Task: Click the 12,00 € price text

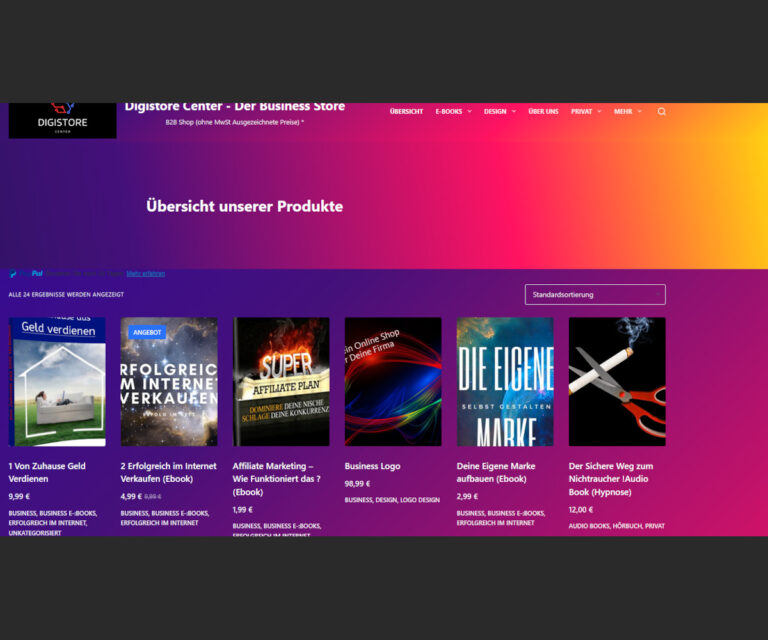Action: point(580,510)
